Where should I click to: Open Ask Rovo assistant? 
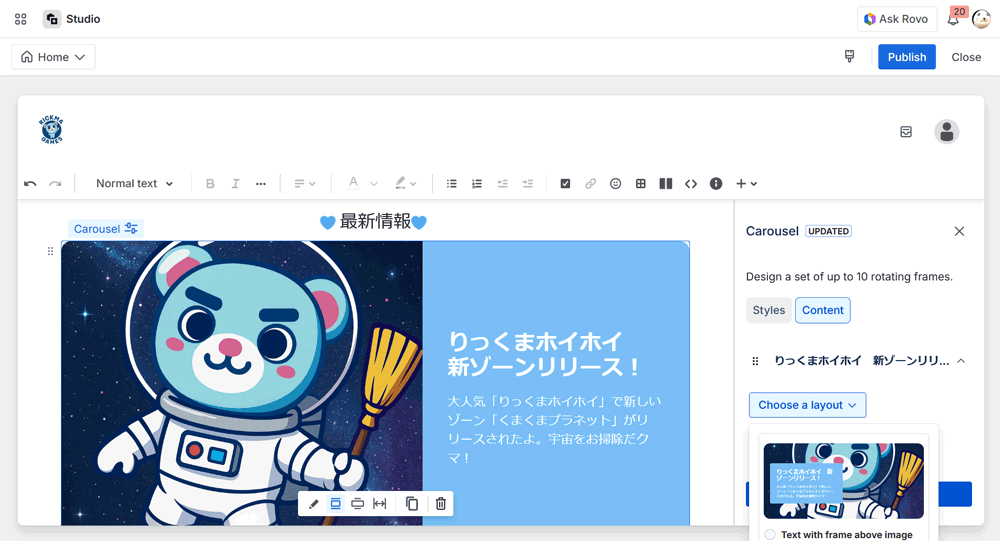pos(897,19)
